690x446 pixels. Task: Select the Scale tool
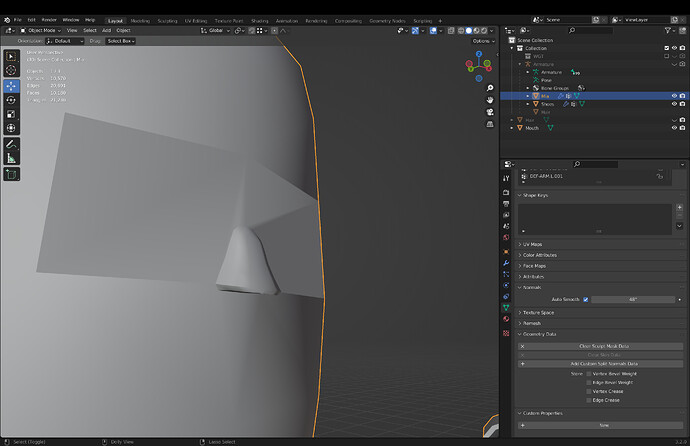pos(11,114)
